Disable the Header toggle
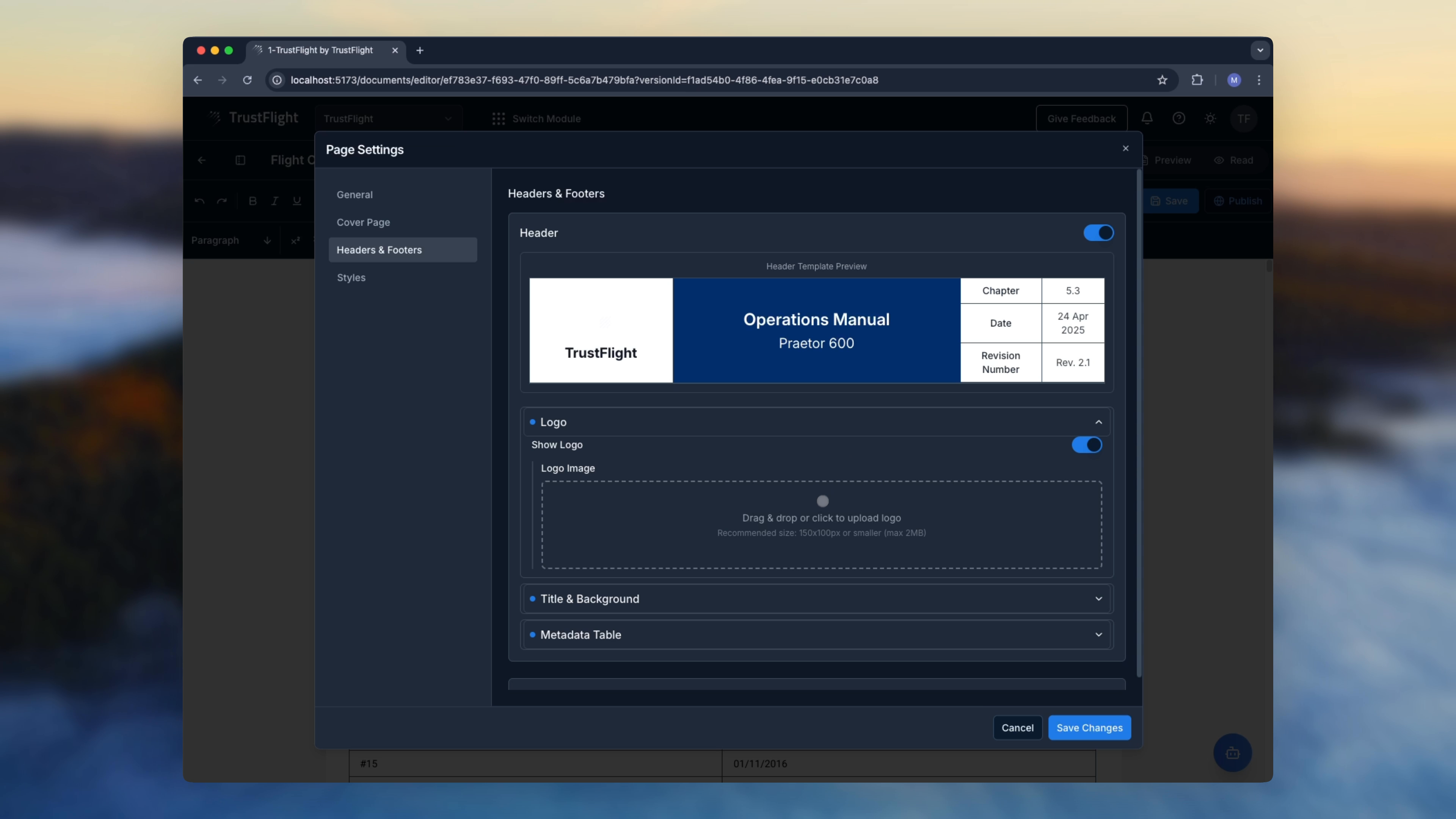This screenshot has height=819, width=1456. (1098, 233)
